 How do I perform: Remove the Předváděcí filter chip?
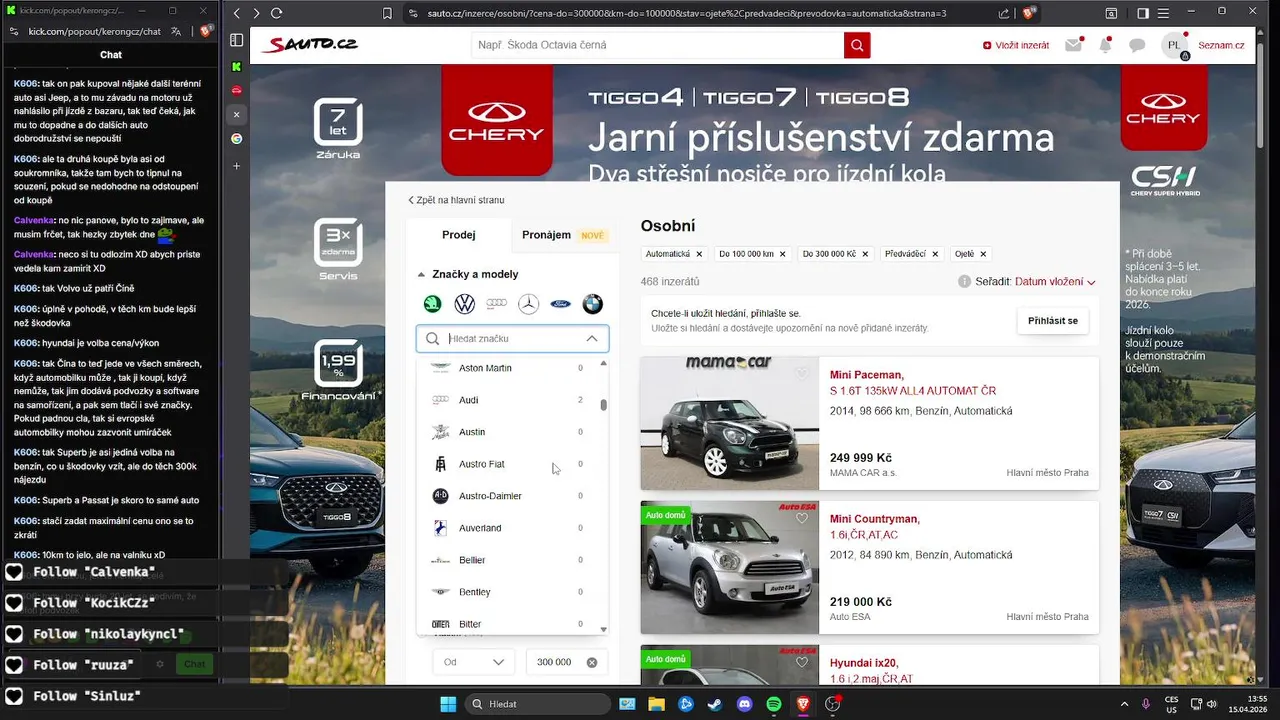coord(935,254)
